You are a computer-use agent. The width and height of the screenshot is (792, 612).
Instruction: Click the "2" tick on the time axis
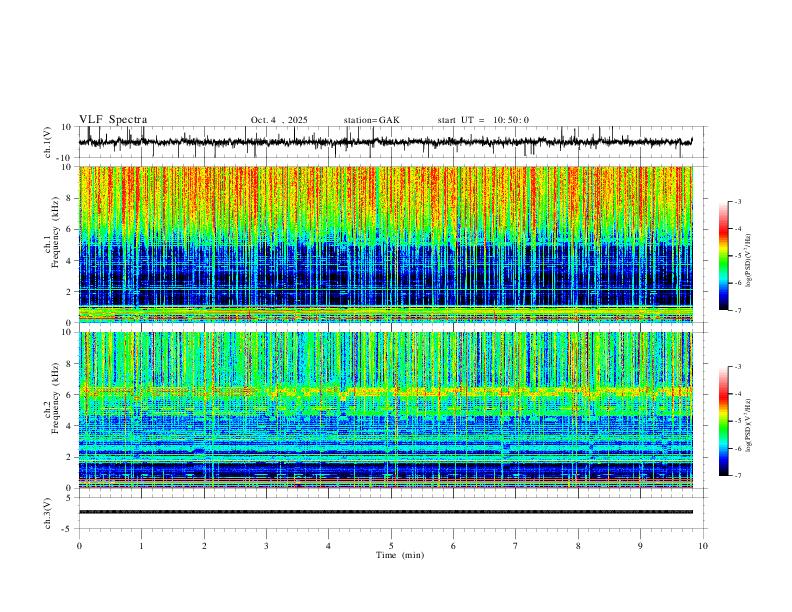pyautogui.click(x=204, y=546)
